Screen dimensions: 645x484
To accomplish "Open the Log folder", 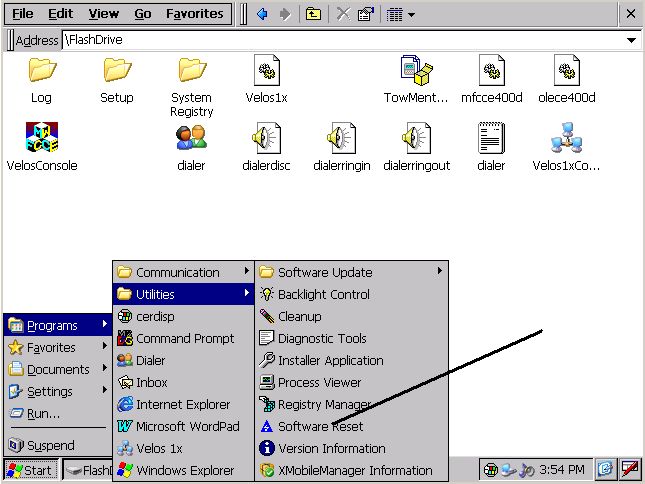I will pyautogui.click(x=42, y=80).
